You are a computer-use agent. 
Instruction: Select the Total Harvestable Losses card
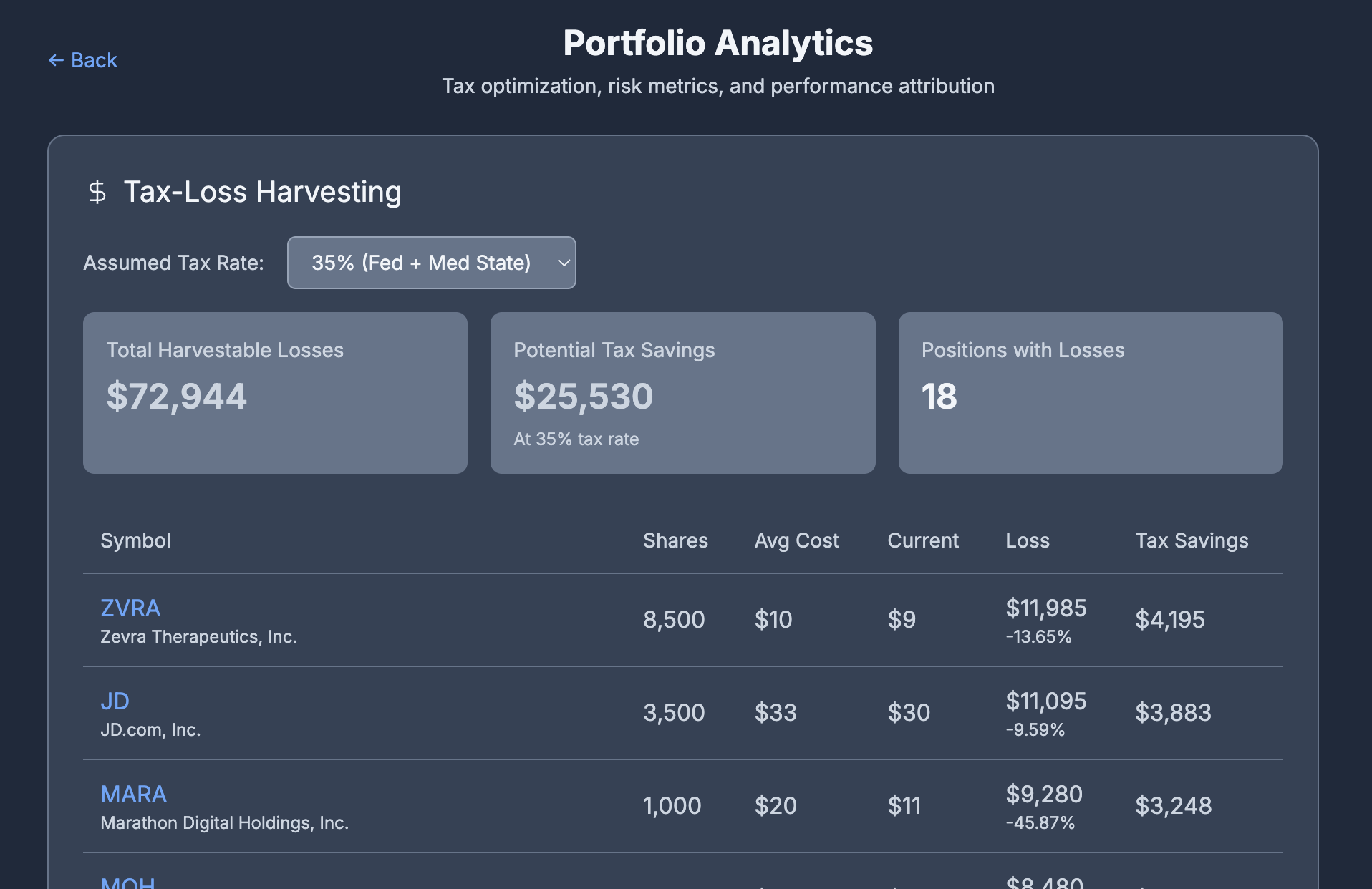click(x=275, y=392)
